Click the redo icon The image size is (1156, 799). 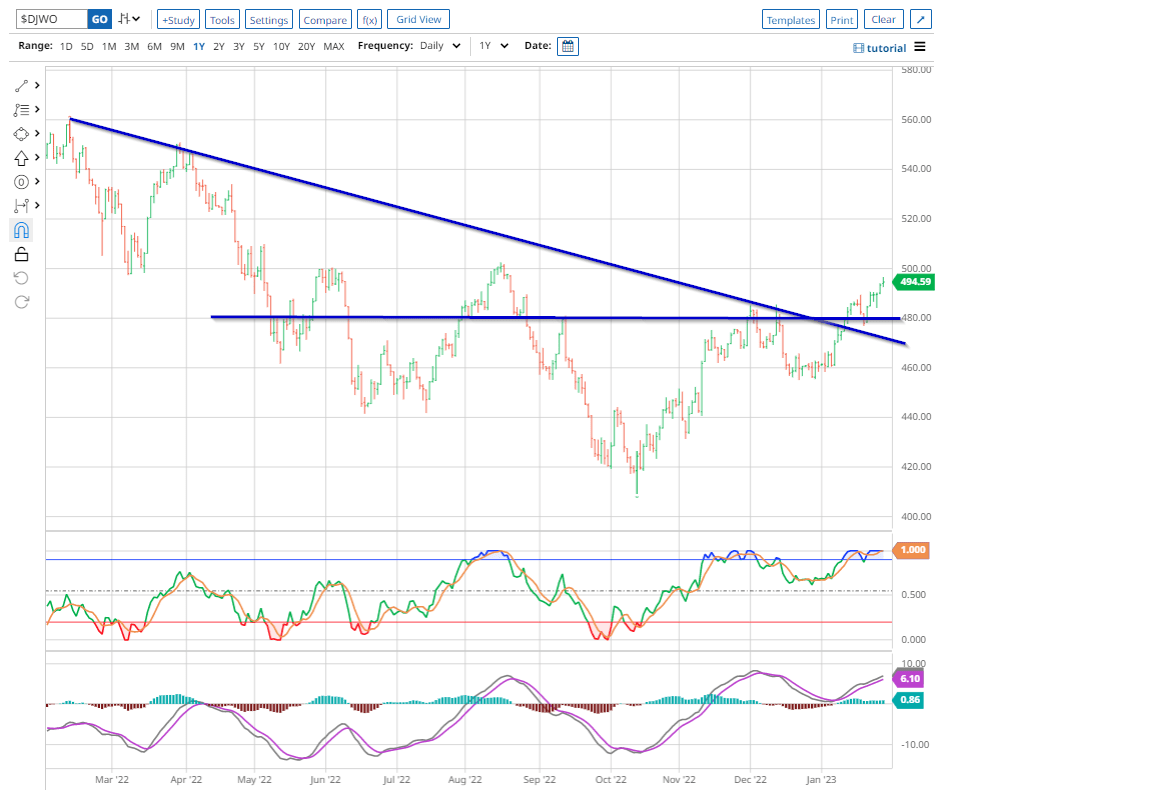coord(21,302)
